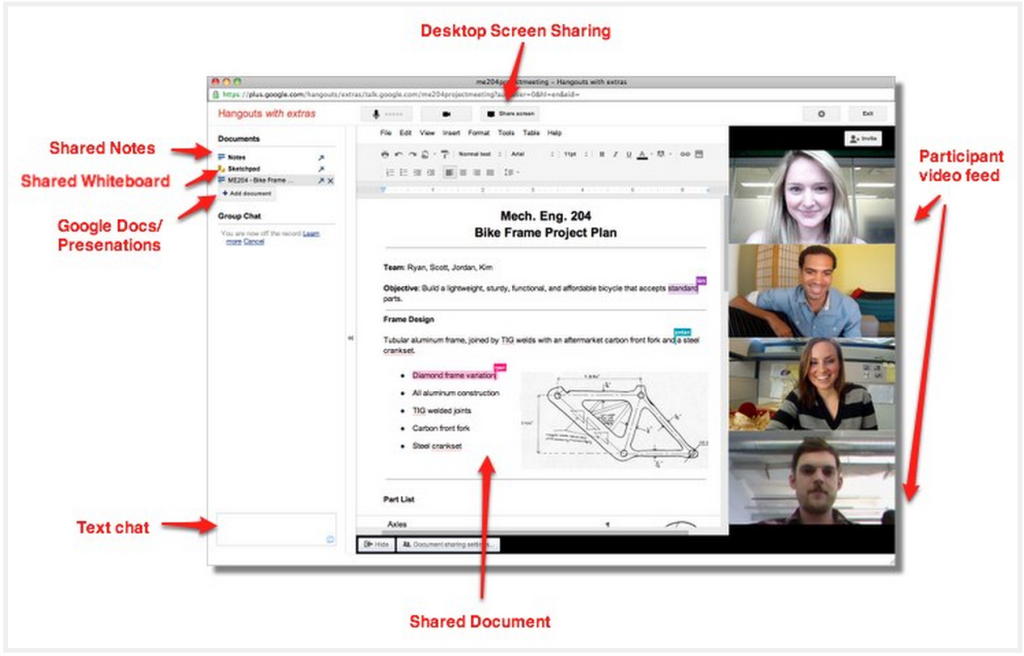Click the Invite button

point(863,139)
